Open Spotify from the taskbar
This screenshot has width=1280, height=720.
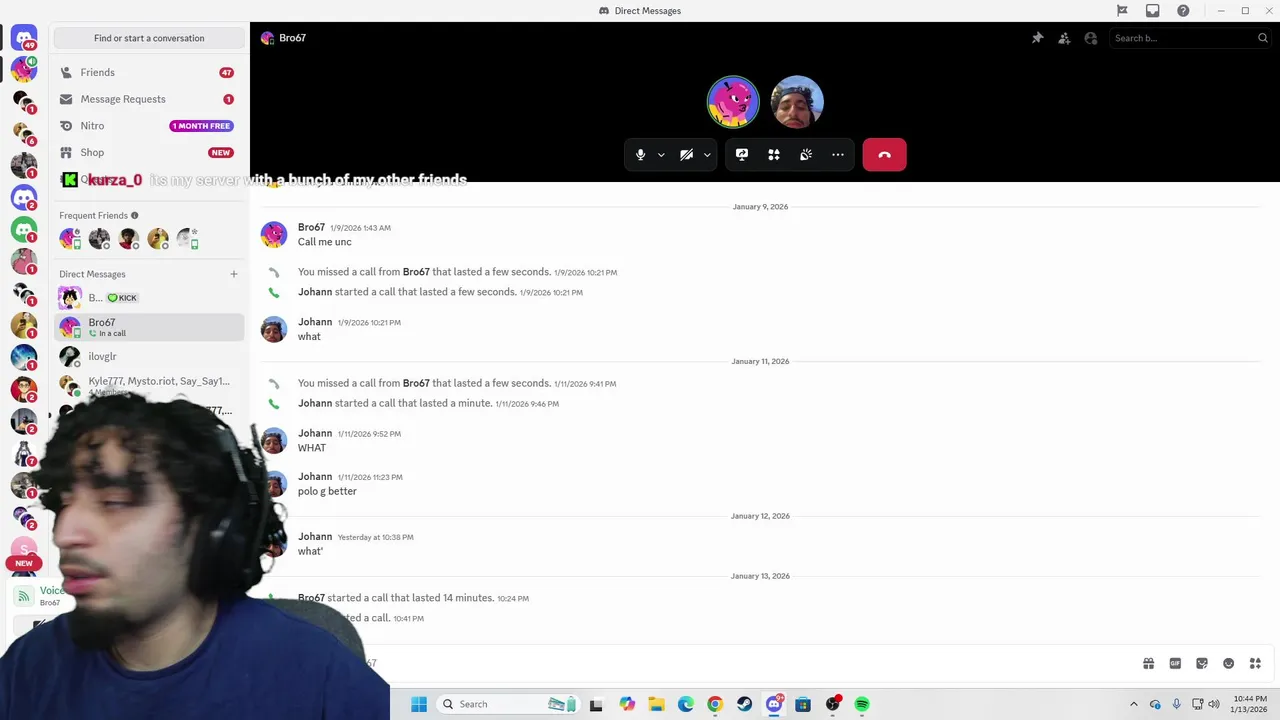coord(862,704)
